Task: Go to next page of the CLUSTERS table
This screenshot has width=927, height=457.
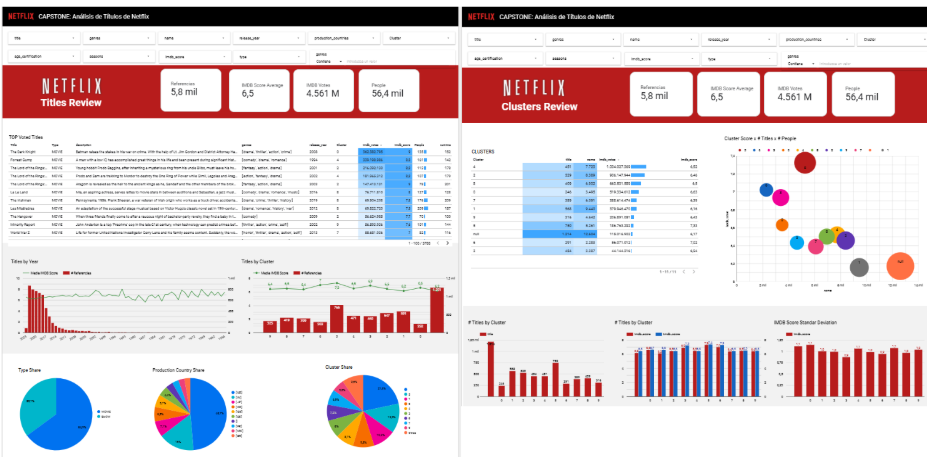Action: coord(693,271)
